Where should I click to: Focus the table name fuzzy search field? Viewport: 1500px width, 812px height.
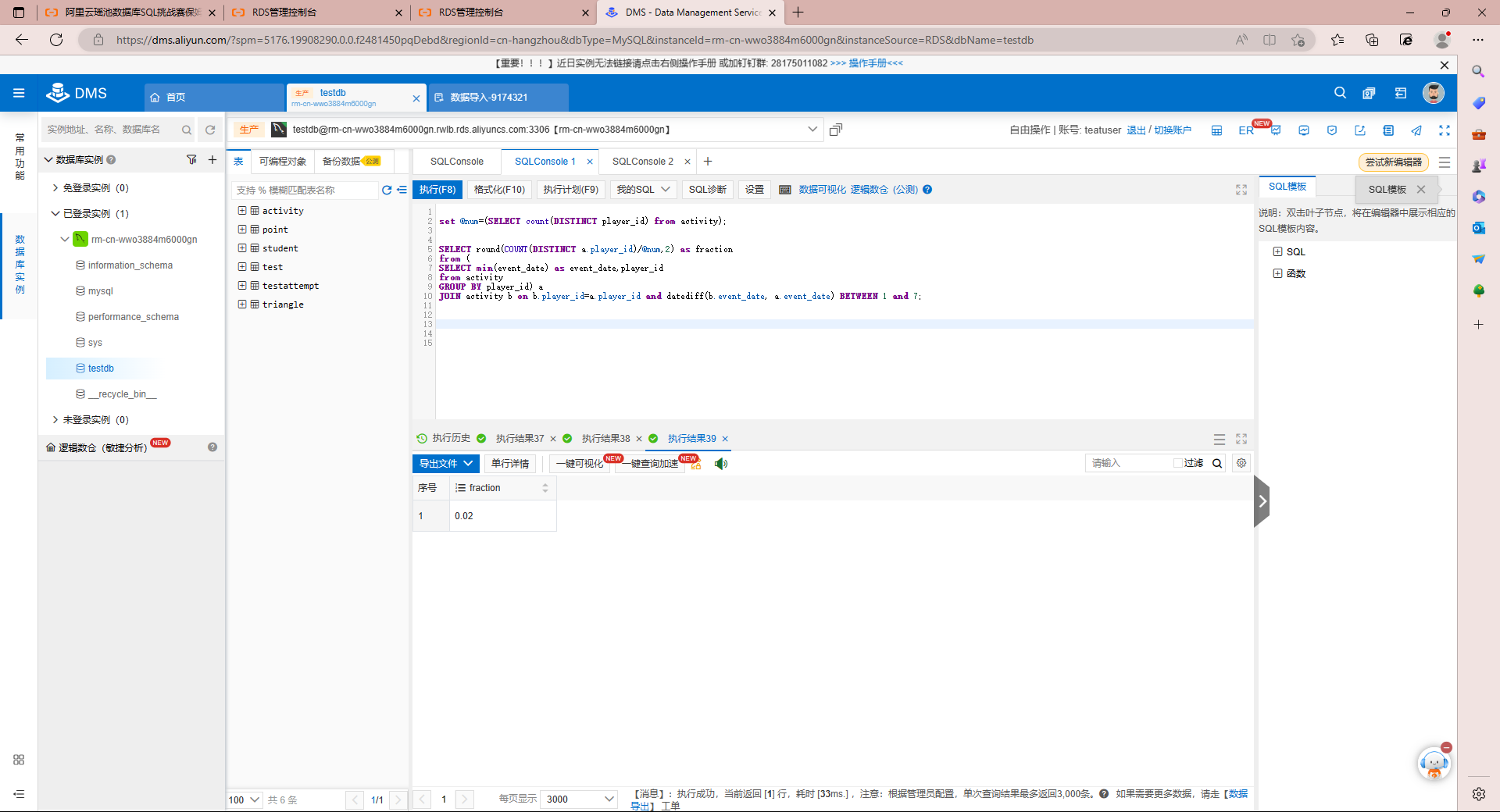(x=305, y=190)
